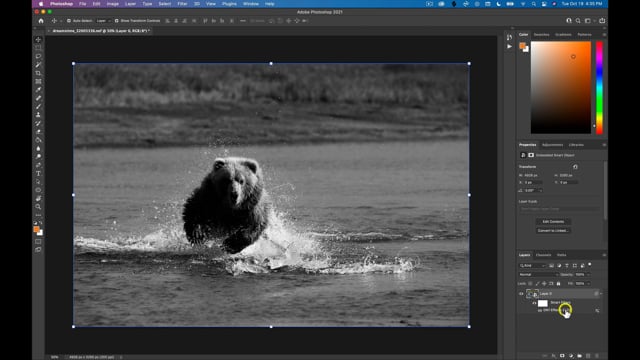Open the Layer menu in menu bar
Image resolution: width=640 pixels, height=360 pixels.
(x=130, y=4)
